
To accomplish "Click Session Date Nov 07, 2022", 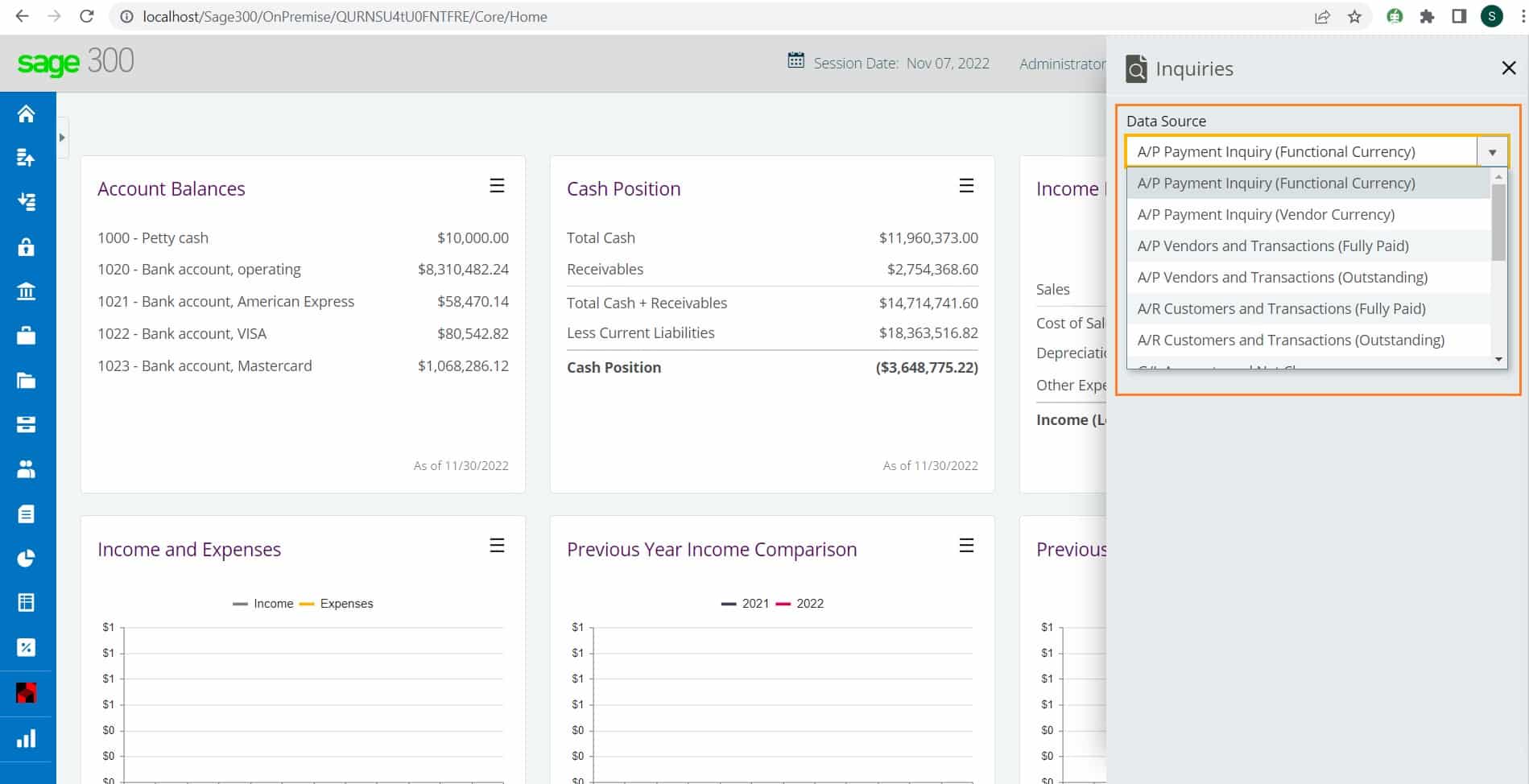I will 901,64.
